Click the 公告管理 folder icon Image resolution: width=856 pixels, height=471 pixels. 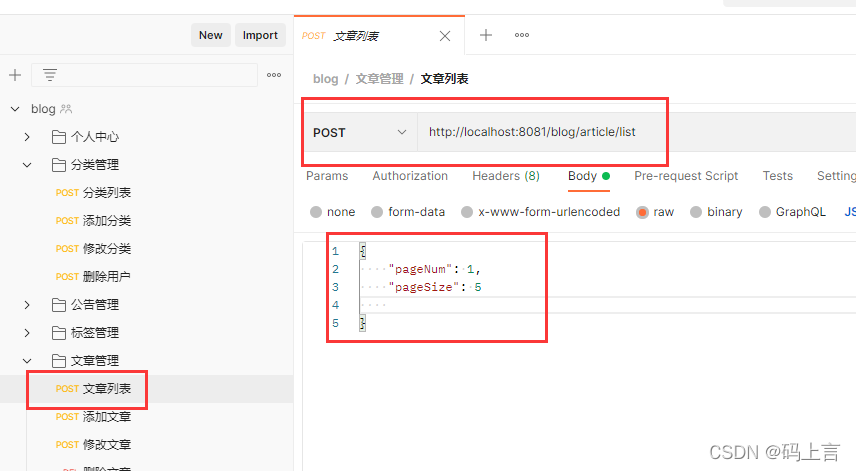tap(58, 305)
